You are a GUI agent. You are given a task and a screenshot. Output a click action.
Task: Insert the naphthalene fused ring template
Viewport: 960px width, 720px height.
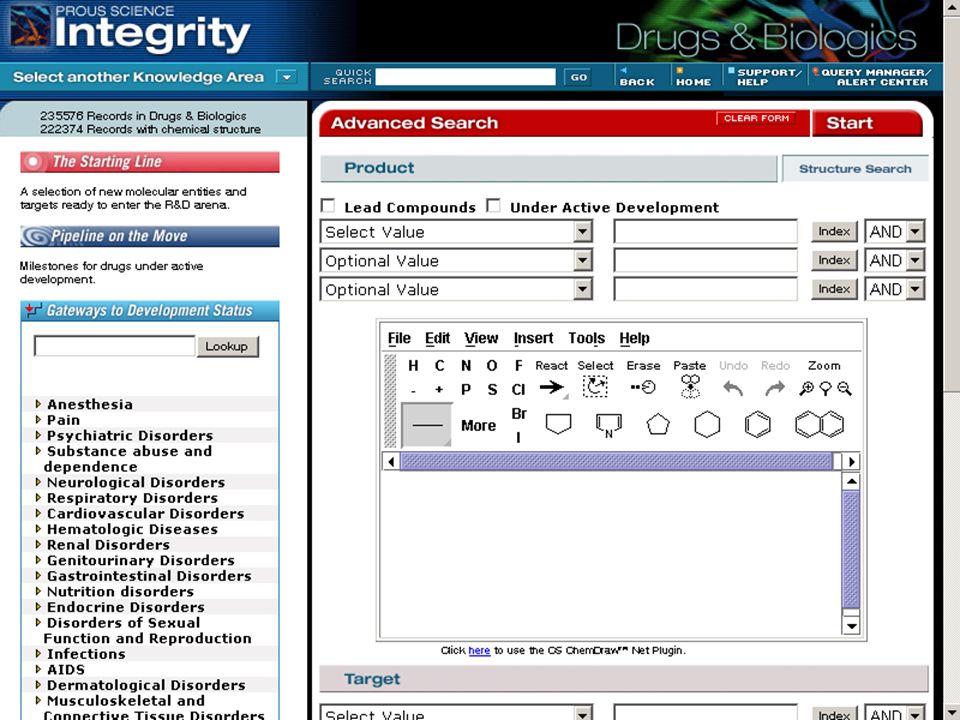[819, 424]
